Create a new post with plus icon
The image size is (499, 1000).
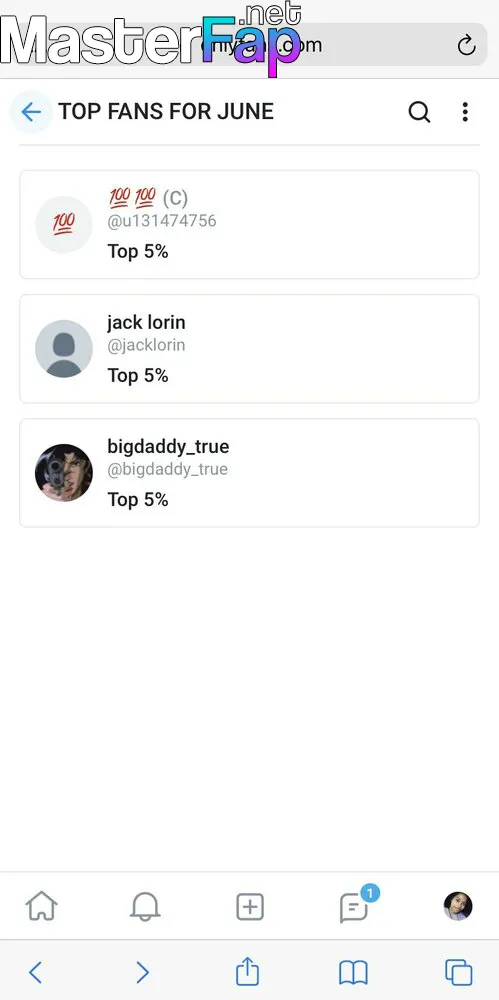click(250, 906)
